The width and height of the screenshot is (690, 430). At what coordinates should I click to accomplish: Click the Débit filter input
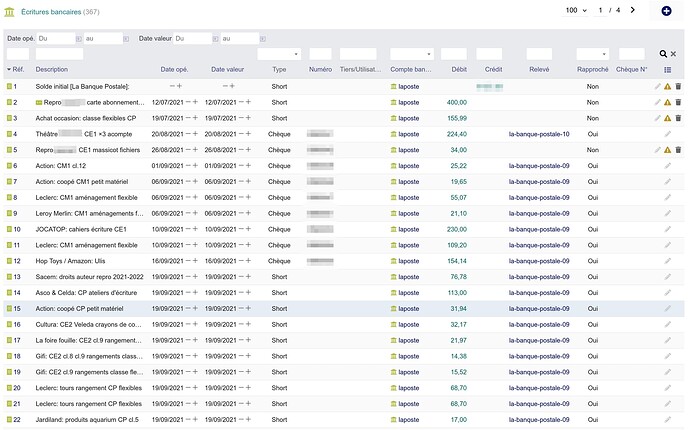[454, 54]
